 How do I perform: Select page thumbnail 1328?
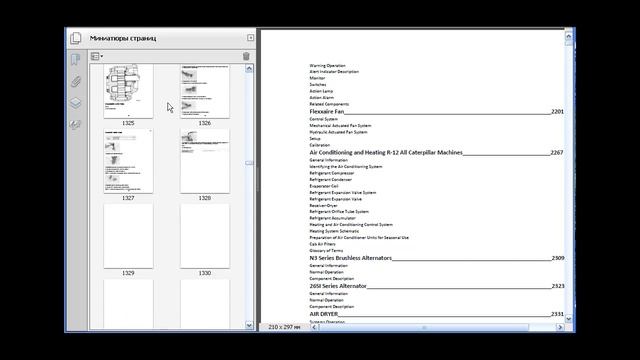tap(205, 161)
